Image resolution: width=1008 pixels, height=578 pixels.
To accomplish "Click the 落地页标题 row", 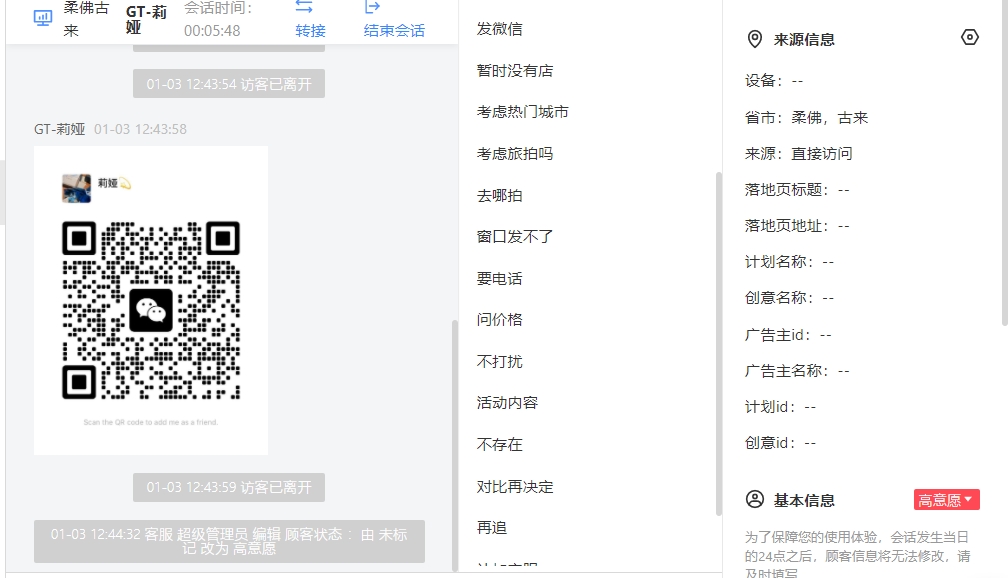I will pyautogui.click(x=797, y=190).
